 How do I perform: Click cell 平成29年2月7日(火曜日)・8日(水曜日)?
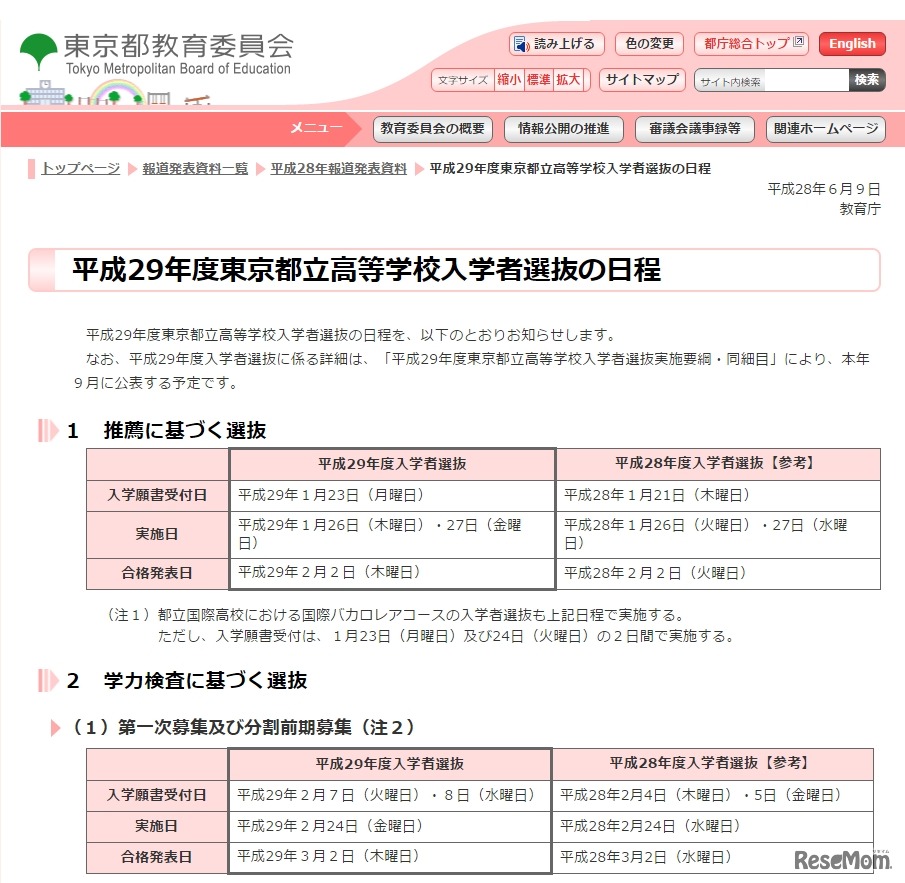[390, 795]
